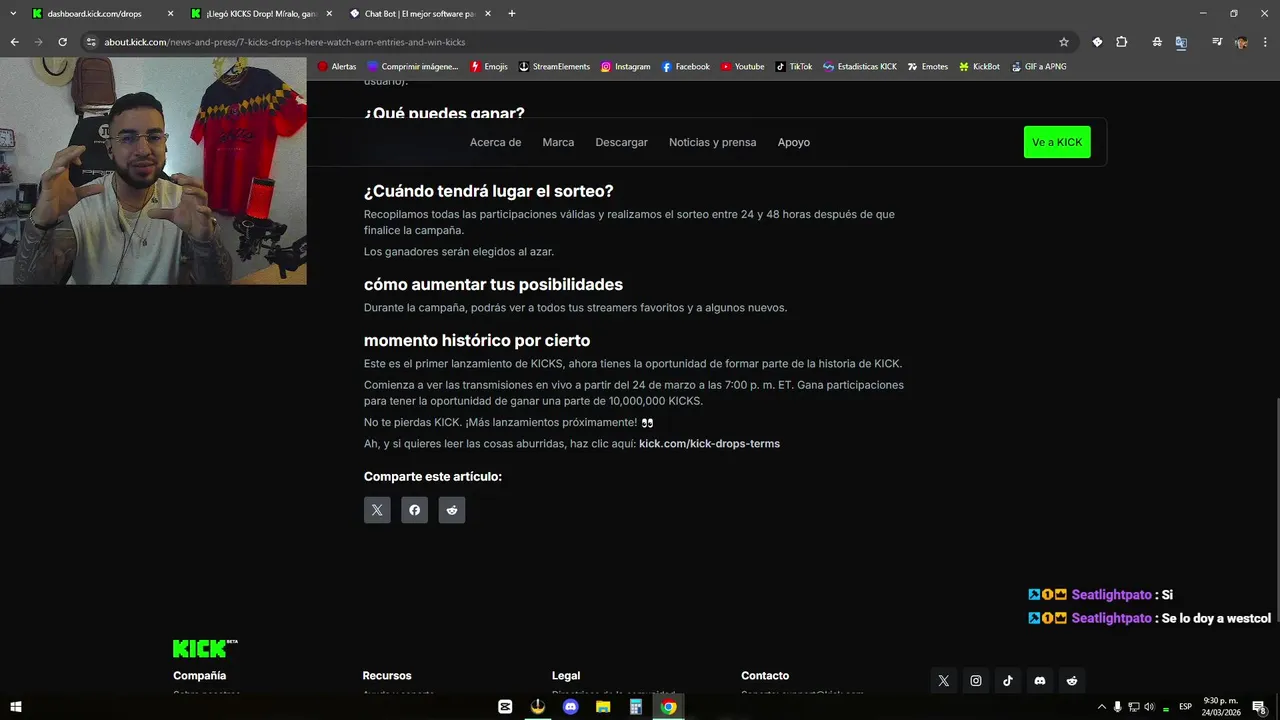Open Kick's X profile in footer
Viewport: 1280px width, 720px height.
click(943, 681)
